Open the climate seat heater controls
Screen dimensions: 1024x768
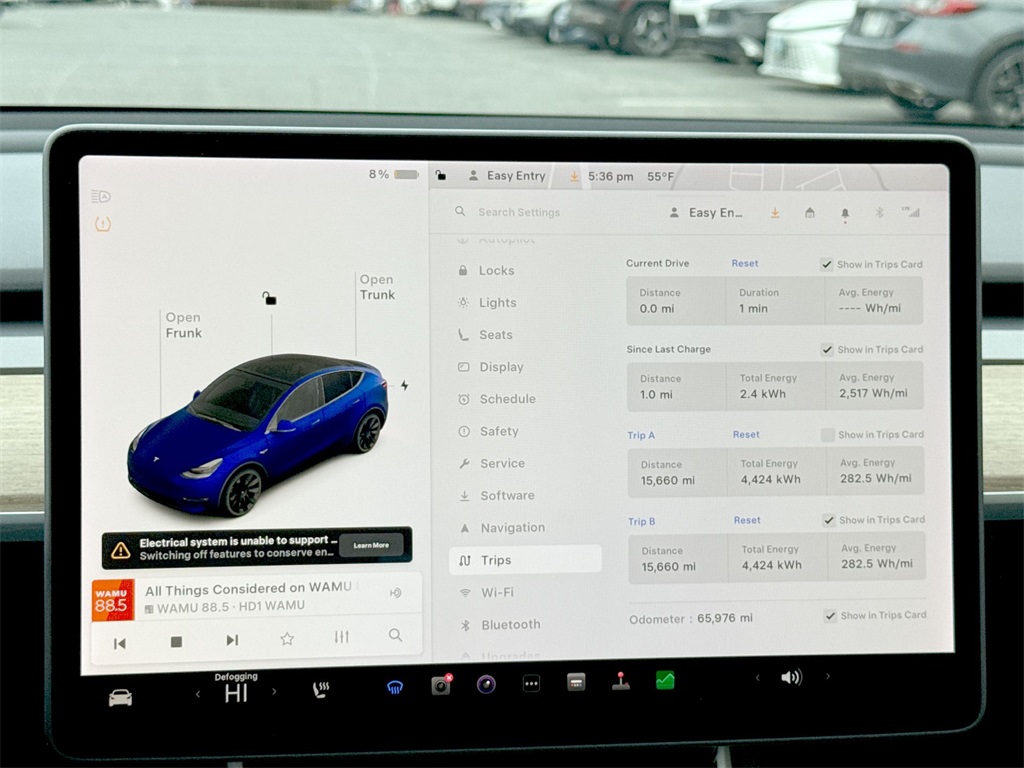tap(322, 688)
